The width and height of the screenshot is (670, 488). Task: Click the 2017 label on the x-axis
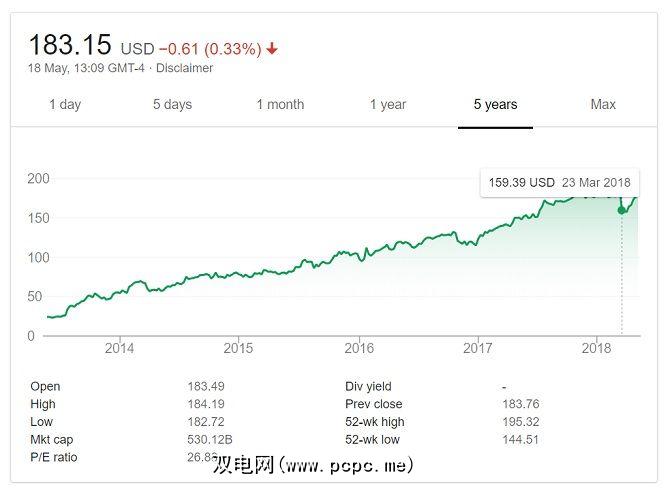pyautogui.click(x=478, y=348)
